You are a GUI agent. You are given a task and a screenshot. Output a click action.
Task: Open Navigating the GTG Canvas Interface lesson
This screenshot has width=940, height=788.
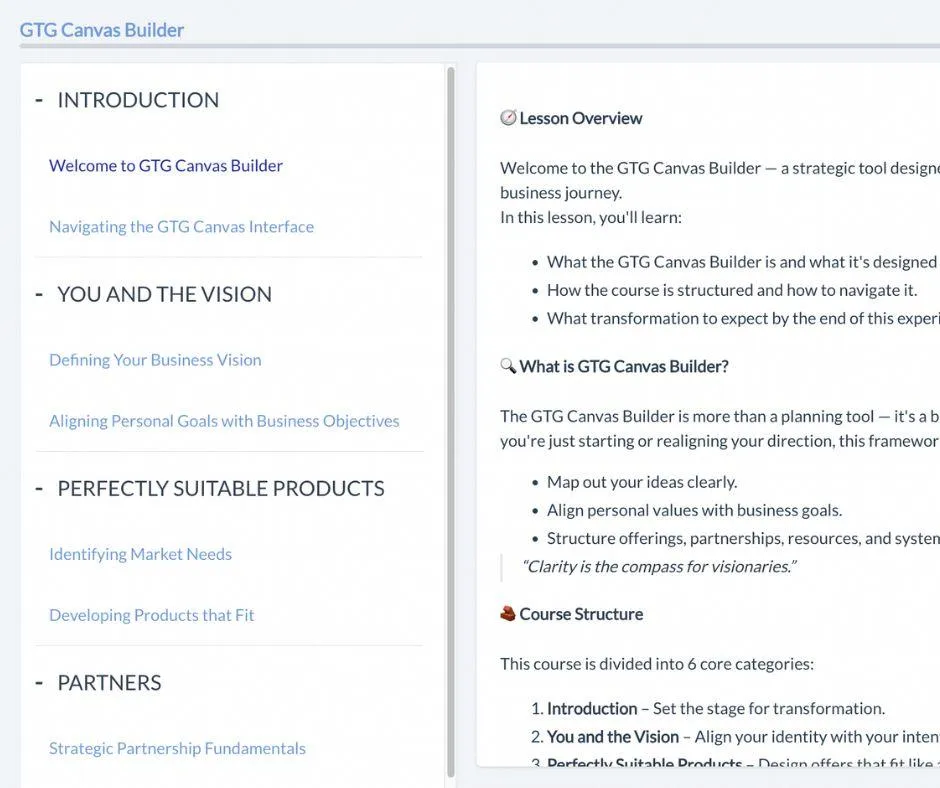tap(181, 226)
